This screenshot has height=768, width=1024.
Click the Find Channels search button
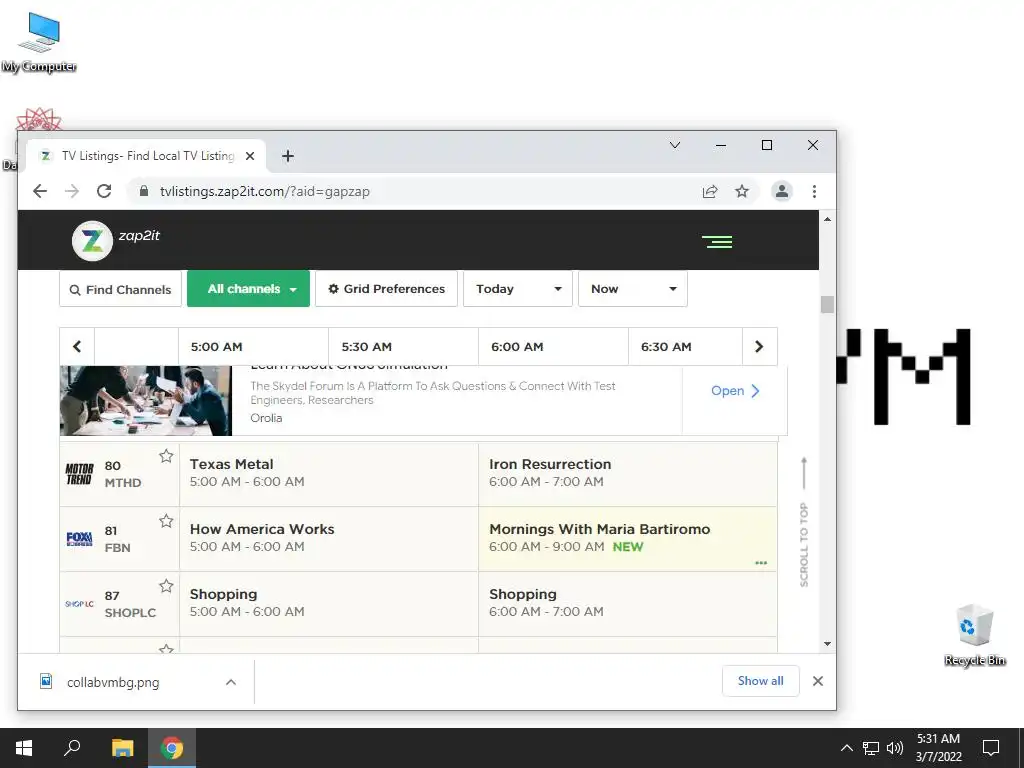tap(120, 289)
